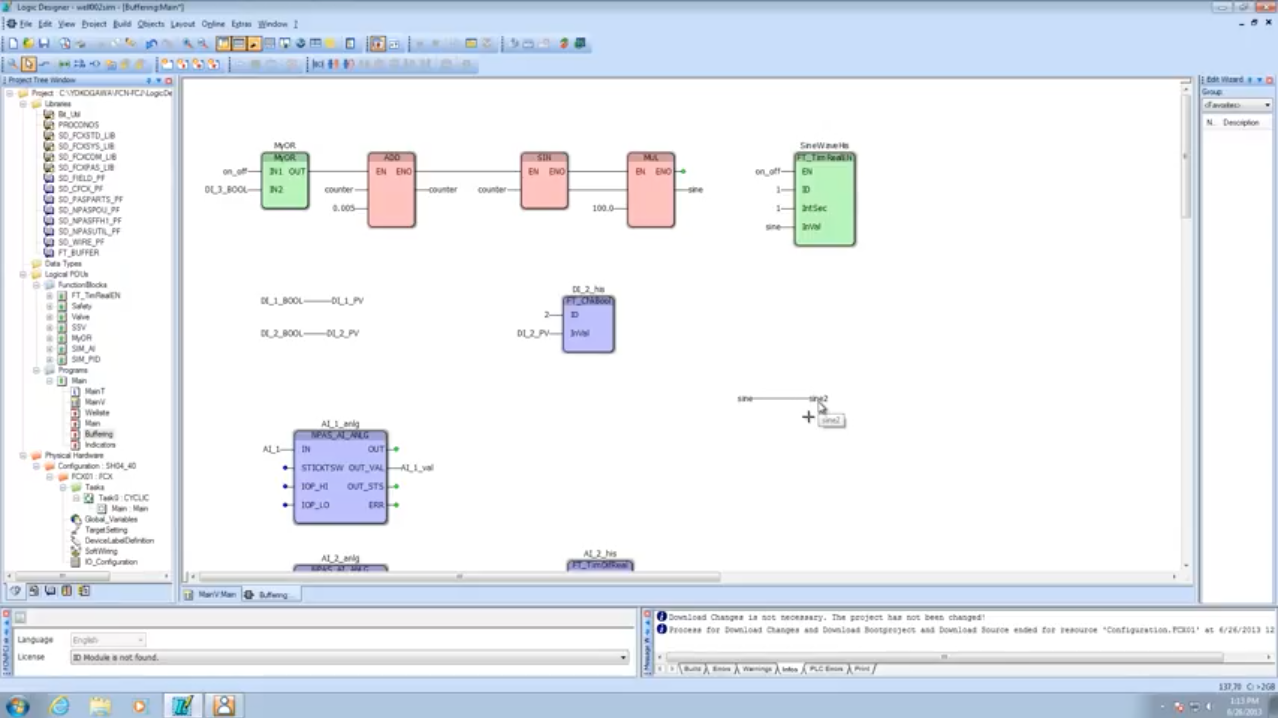
Task: Open the Language dropdown set to English
Action: click(140, 640)
